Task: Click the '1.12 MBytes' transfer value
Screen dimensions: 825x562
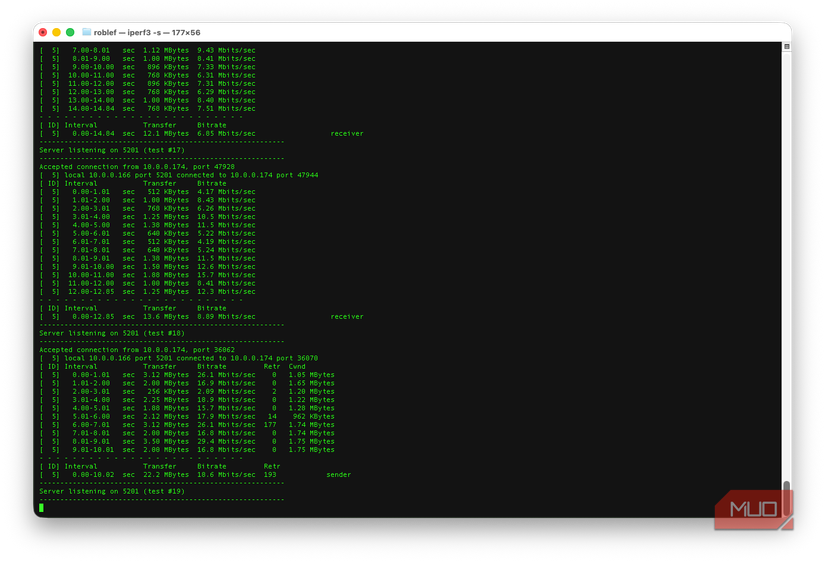Action: coord(166,51)
